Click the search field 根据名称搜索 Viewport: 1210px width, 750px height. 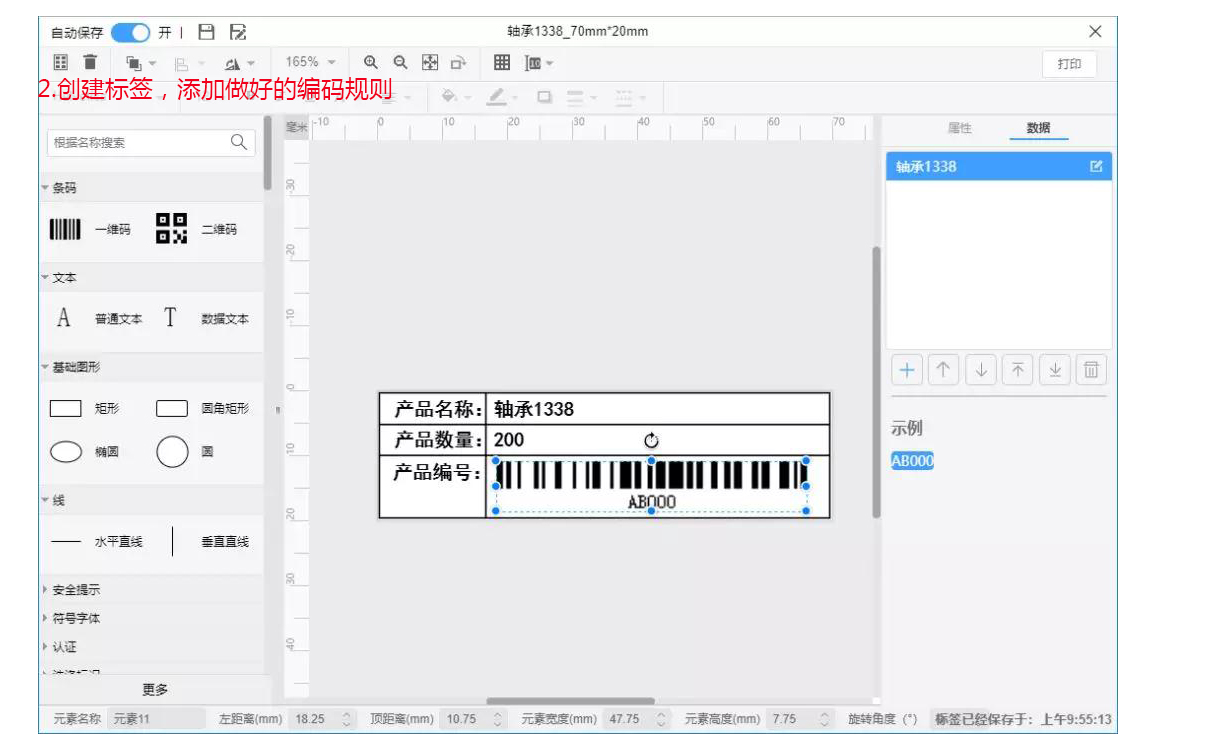click(151, 142)
